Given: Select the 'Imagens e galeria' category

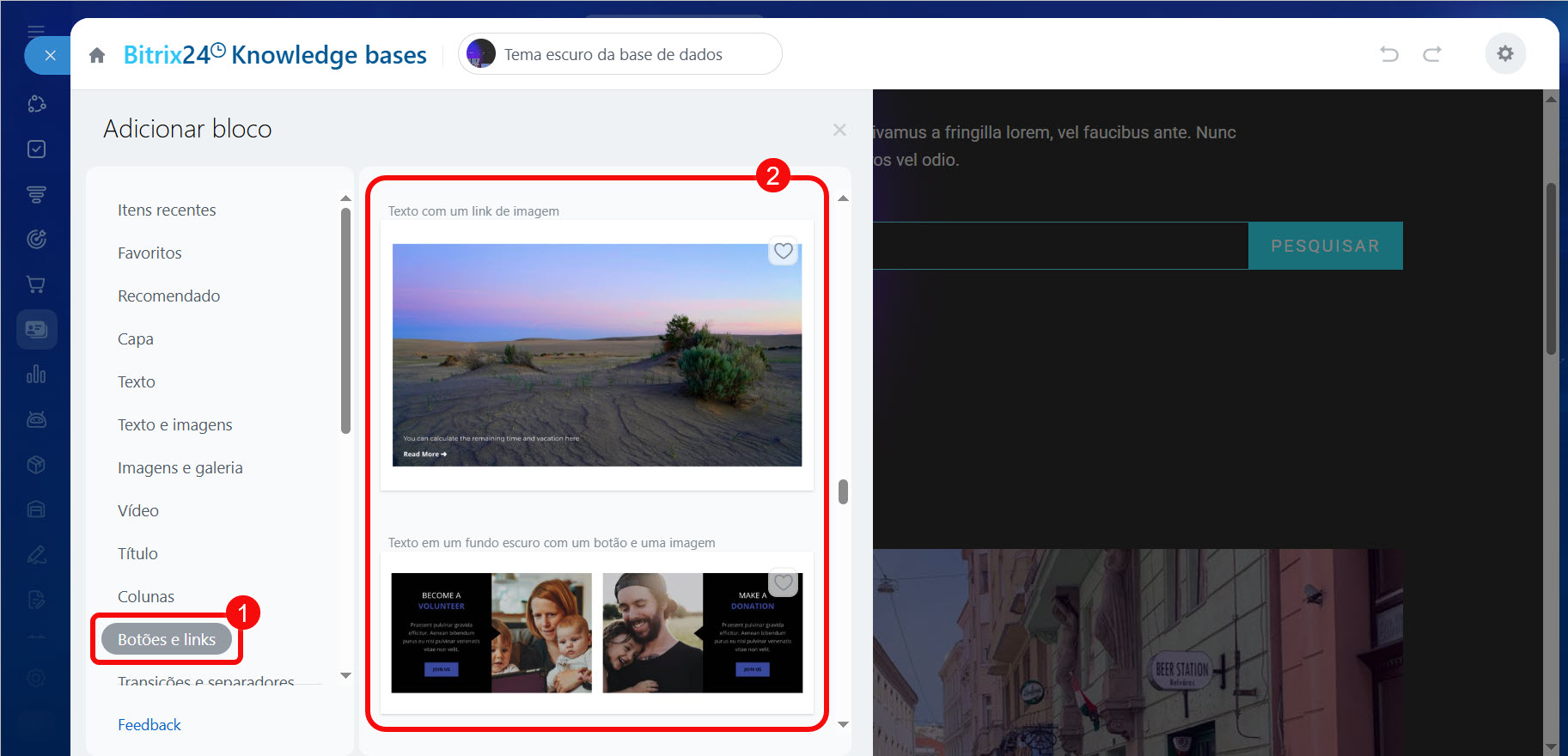Looking at the screenshot, I should pyautogui.click(x=180, y=468).
